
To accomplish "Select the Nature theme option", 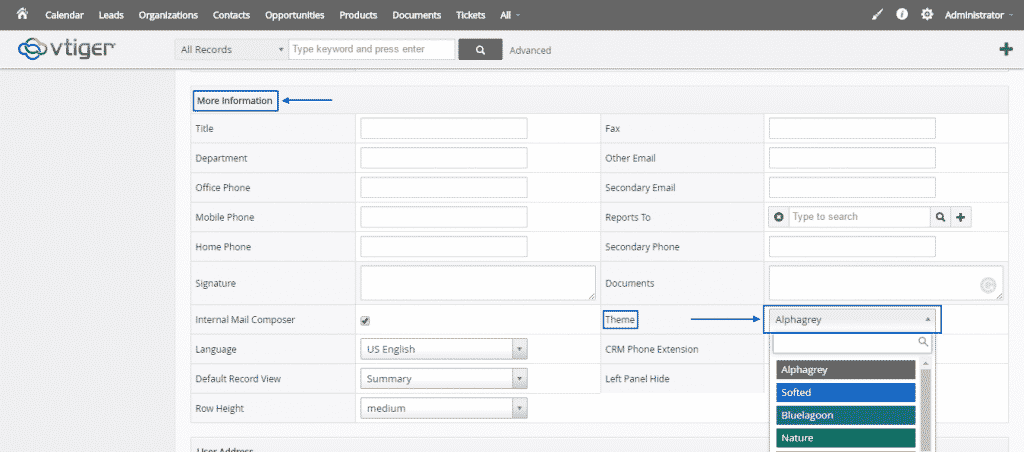I will tap(846, 438).
